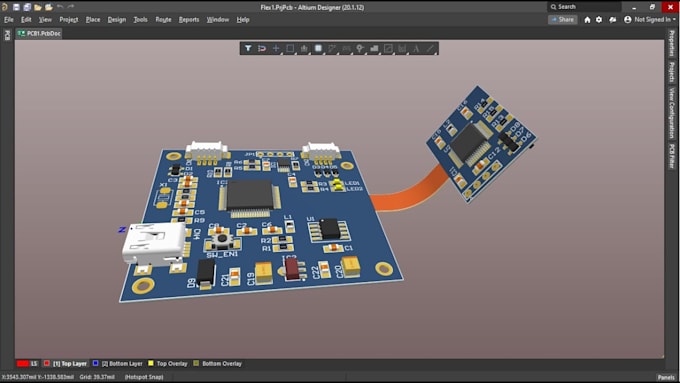Open the PCB panel tab on left edge
This screenshot has width=680, height=383.
point(7,35)
